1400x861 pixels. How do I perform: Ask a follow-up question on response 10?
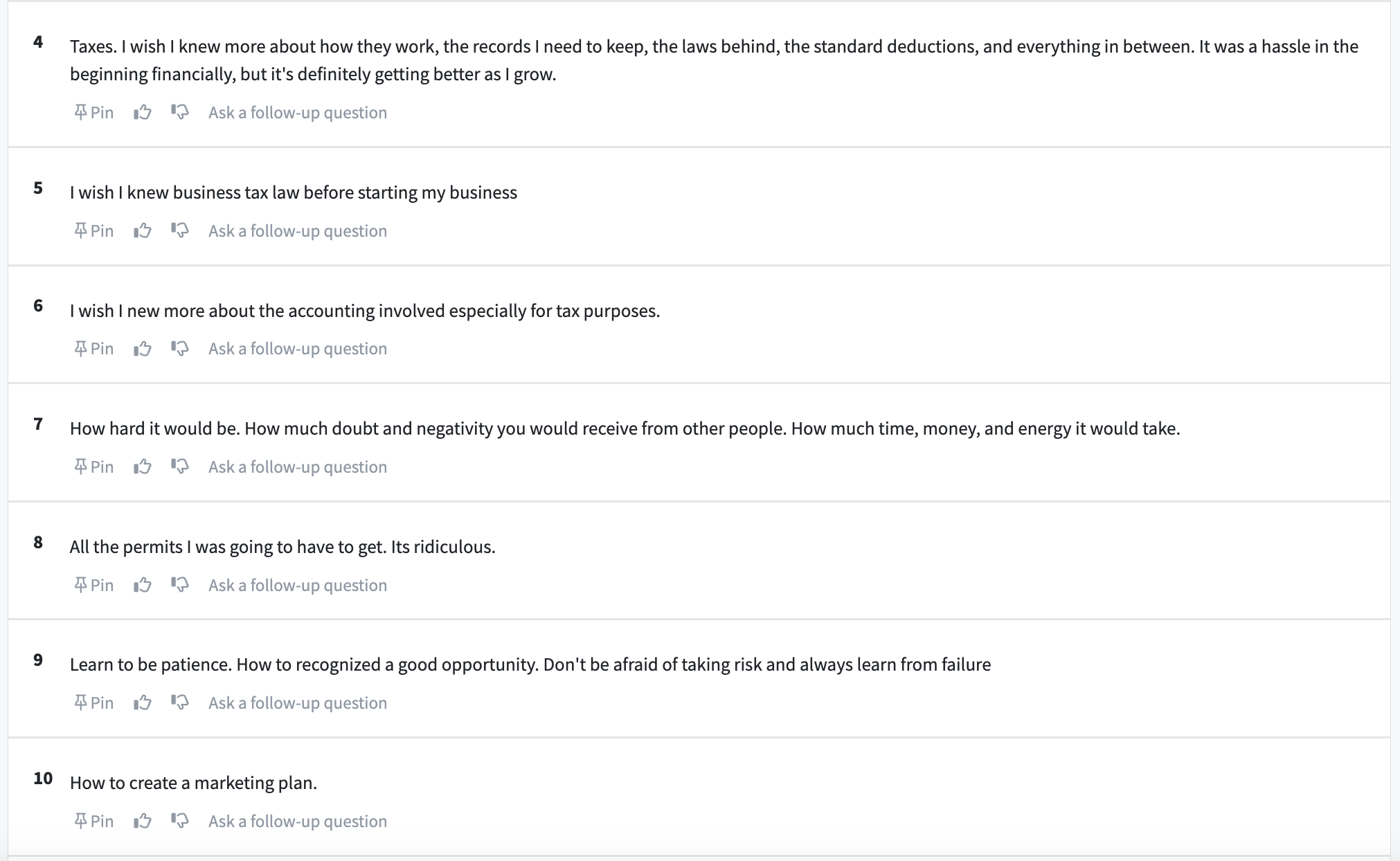(x=298, y=821)
